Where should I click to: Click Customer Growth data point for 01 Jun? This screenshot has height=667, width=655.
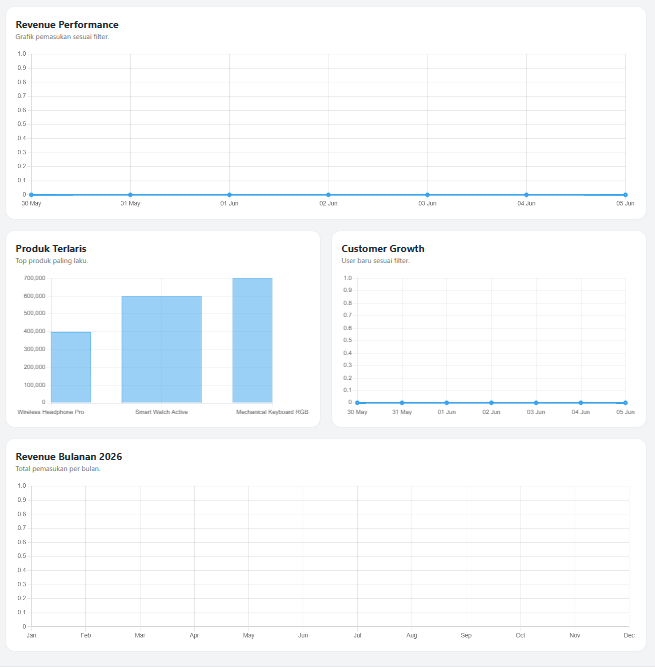coord(447,403)
